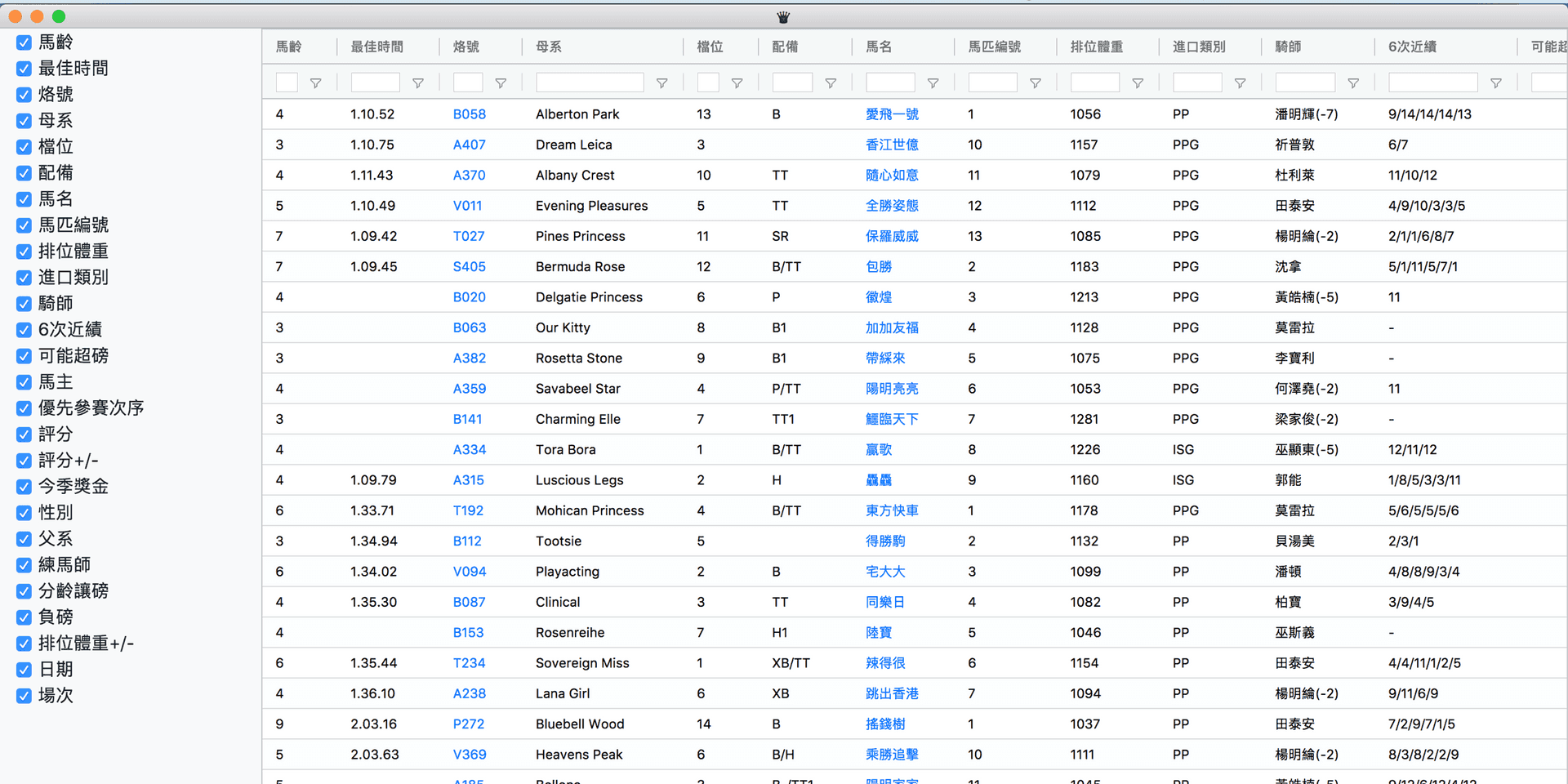Image resolution: width=1568 pixels, height=784 pixels.
Task: Open the filter icon for 馬齡 column
Action: [316, 82]
